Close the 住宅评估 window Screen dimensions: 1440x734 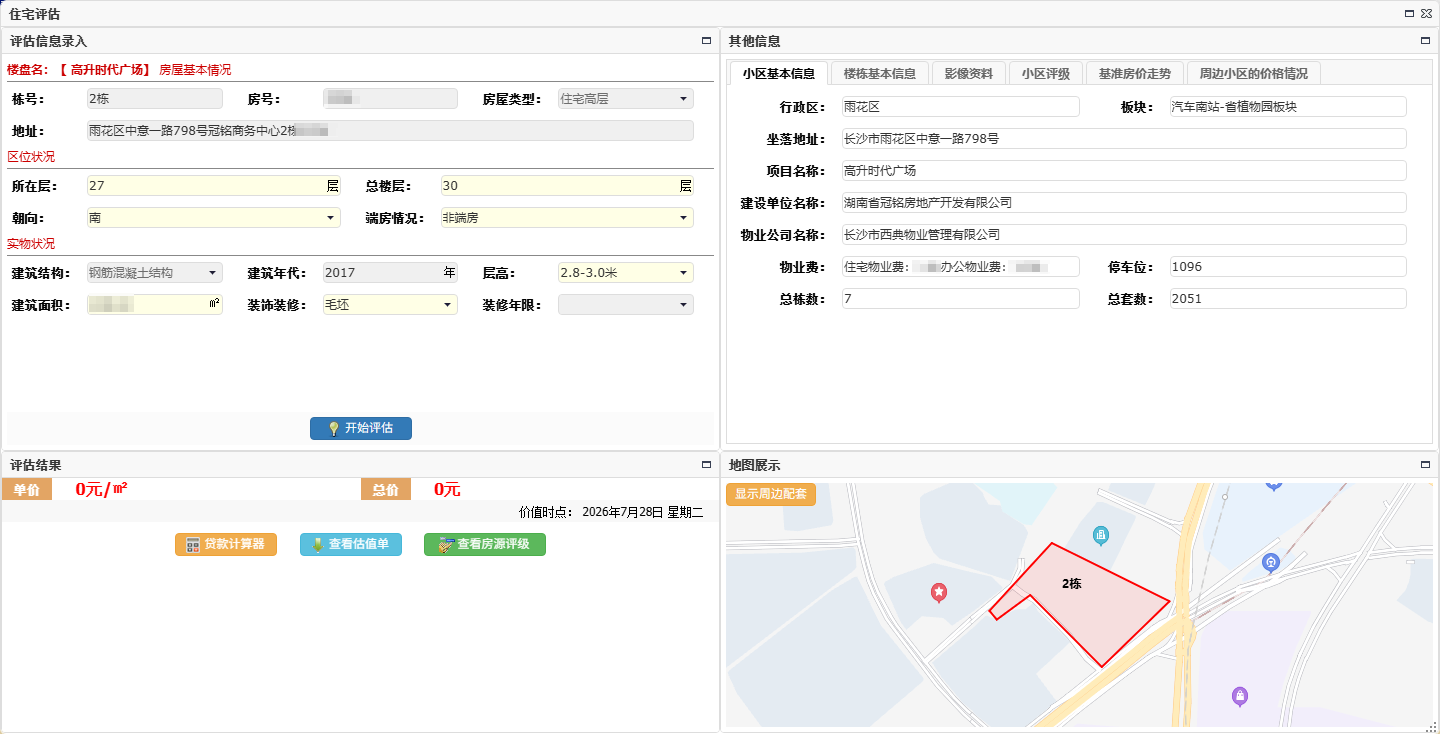tap(1426, 13)
